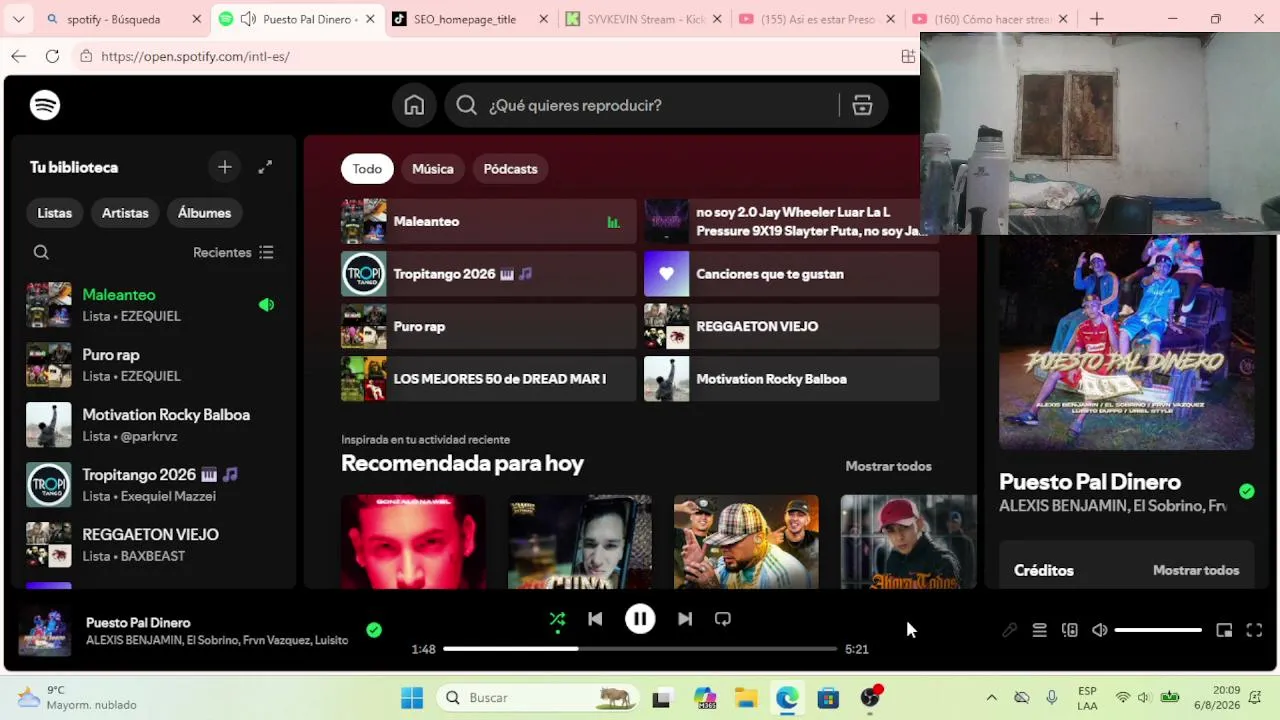Click the Task View icon on the taskbar
The image size is (1280, 720).
[661, 698]
